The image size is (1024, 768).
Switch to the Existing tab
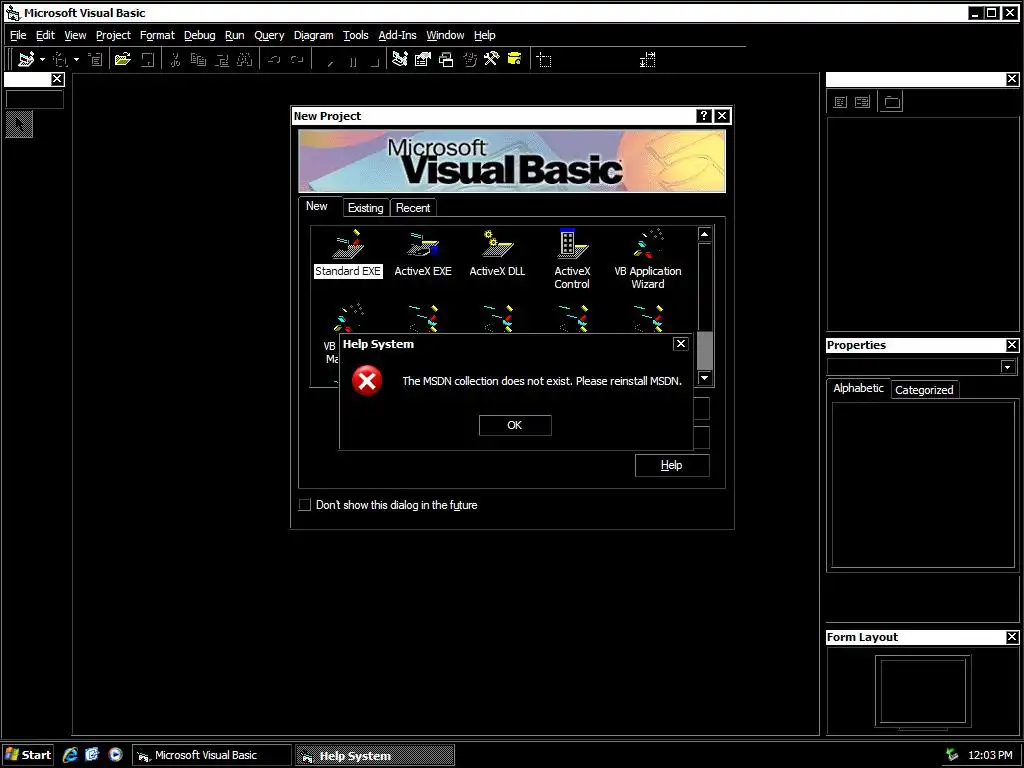pyautogui.click(x=366, y=208)
